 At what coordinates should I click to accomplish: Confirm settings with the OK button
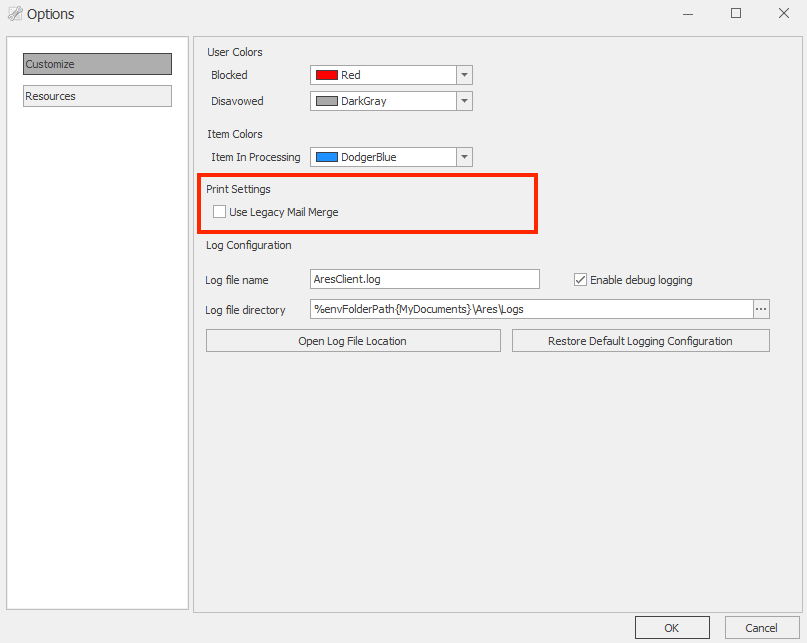click(672, 627)
